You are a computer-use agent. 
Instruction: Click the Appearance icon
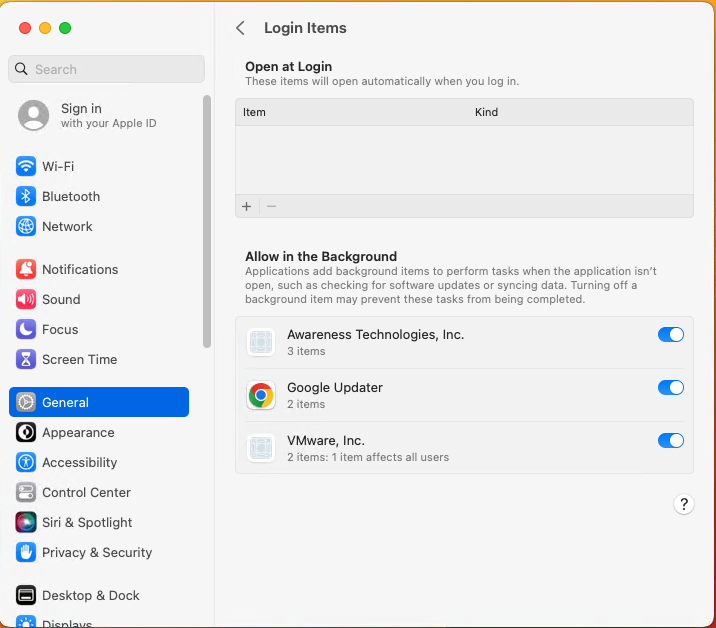[x=26, y=433]
